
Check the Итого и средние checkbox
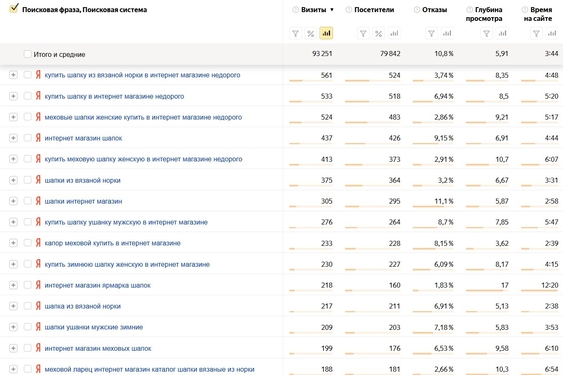point(27,54)
